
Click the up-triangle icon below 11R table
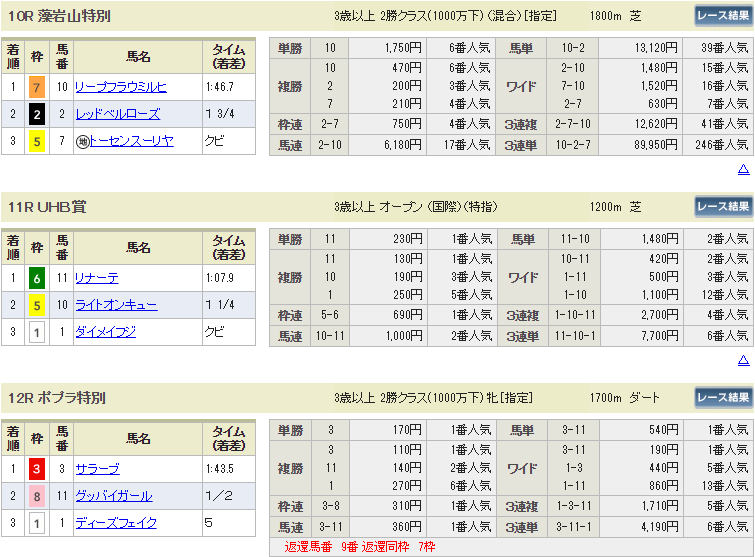pyautogui.click(x=744, y=361)
